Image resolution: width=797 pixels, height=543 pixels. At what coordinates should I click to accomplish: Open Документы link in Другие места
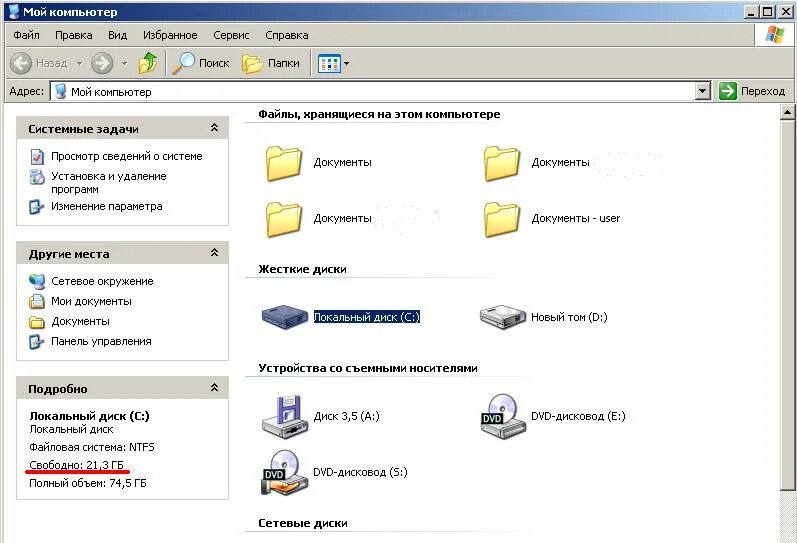point(80,321)
